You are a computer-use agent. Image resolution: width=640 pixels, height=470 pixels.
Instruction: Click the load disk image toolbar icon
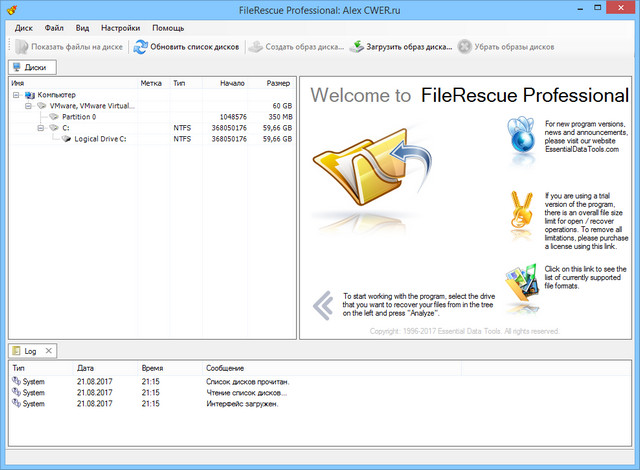pos(356,46)
